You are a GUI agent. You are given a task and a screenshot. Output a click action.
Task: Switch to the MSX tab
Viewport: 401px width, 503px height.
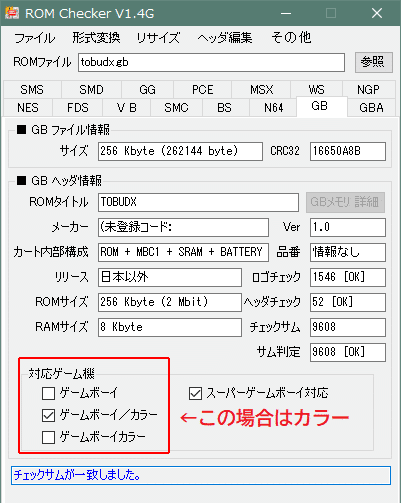click(261, 90)
